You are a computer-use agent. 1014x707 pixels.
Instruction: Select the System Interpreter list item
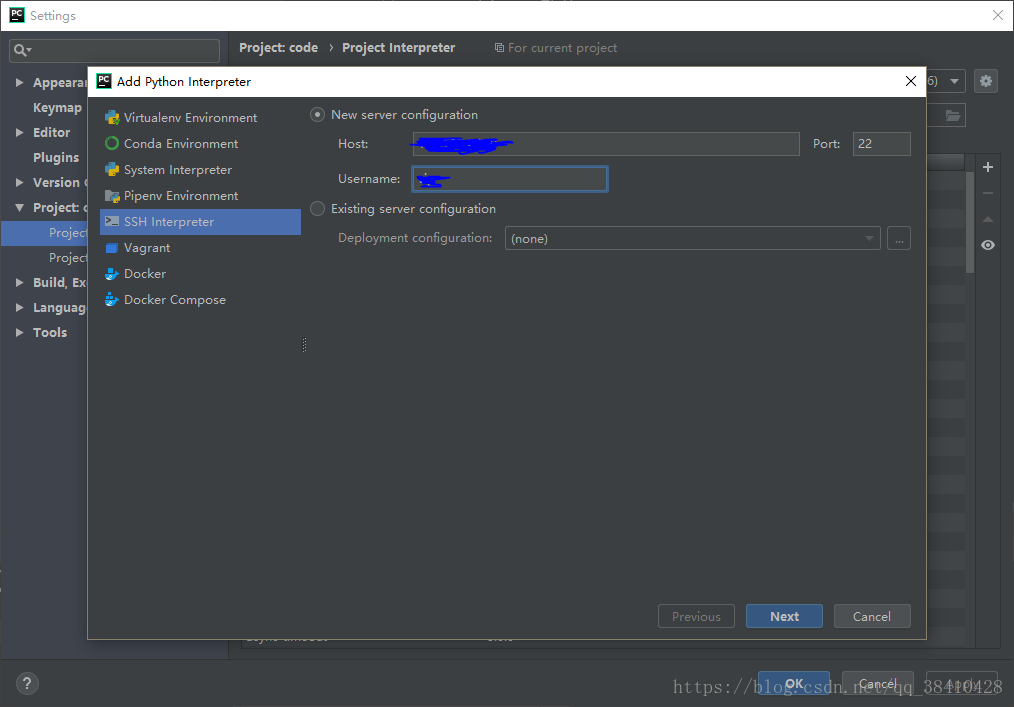pos(200,169)
